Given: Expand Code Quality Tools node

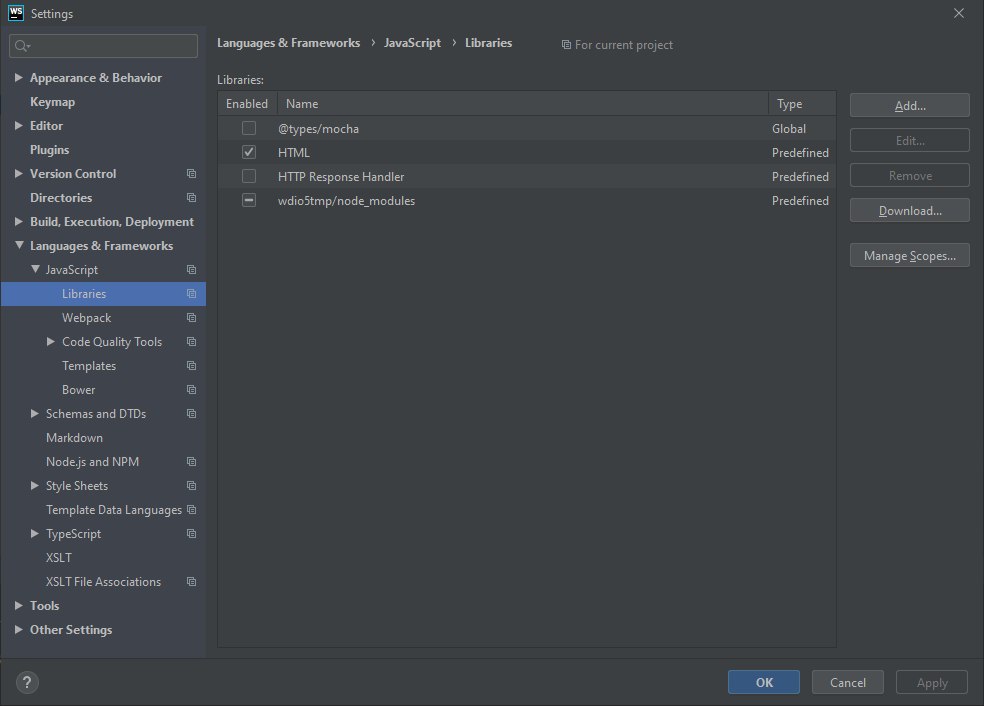Looking at the screenshot, I should coord(51,341).
